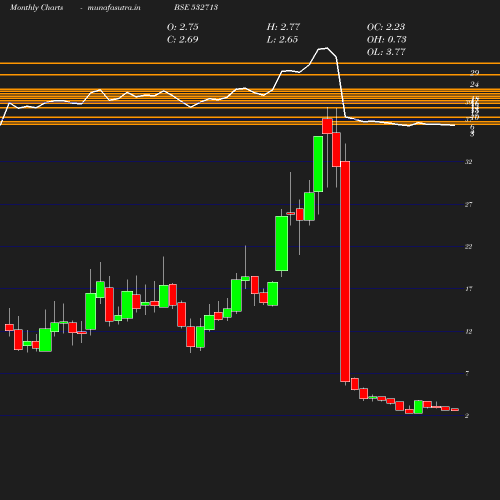Image resolution: width=500 pixels, height=500 pixels.
Task: Click the upper indicator axis label 24
Action: [x=474, y=85]
